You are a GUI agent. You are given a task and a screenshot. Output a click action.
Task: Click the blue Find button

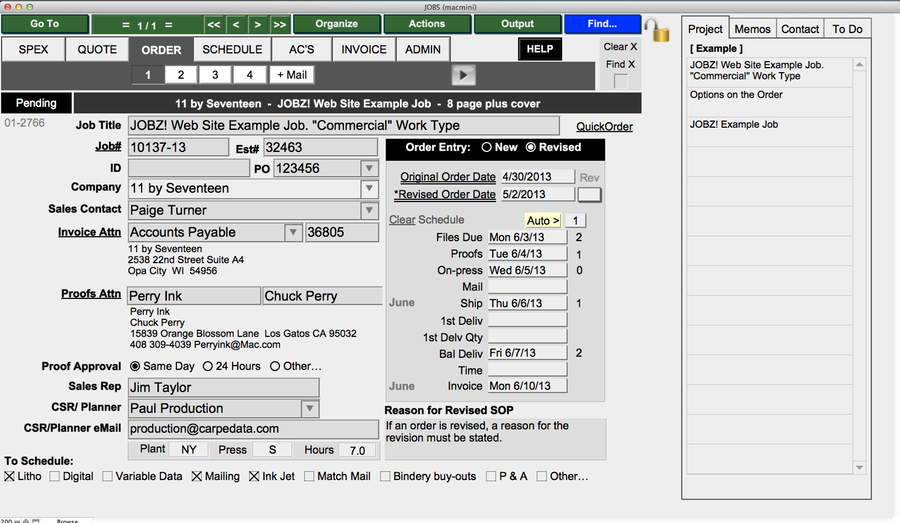(x=602, y=24)
